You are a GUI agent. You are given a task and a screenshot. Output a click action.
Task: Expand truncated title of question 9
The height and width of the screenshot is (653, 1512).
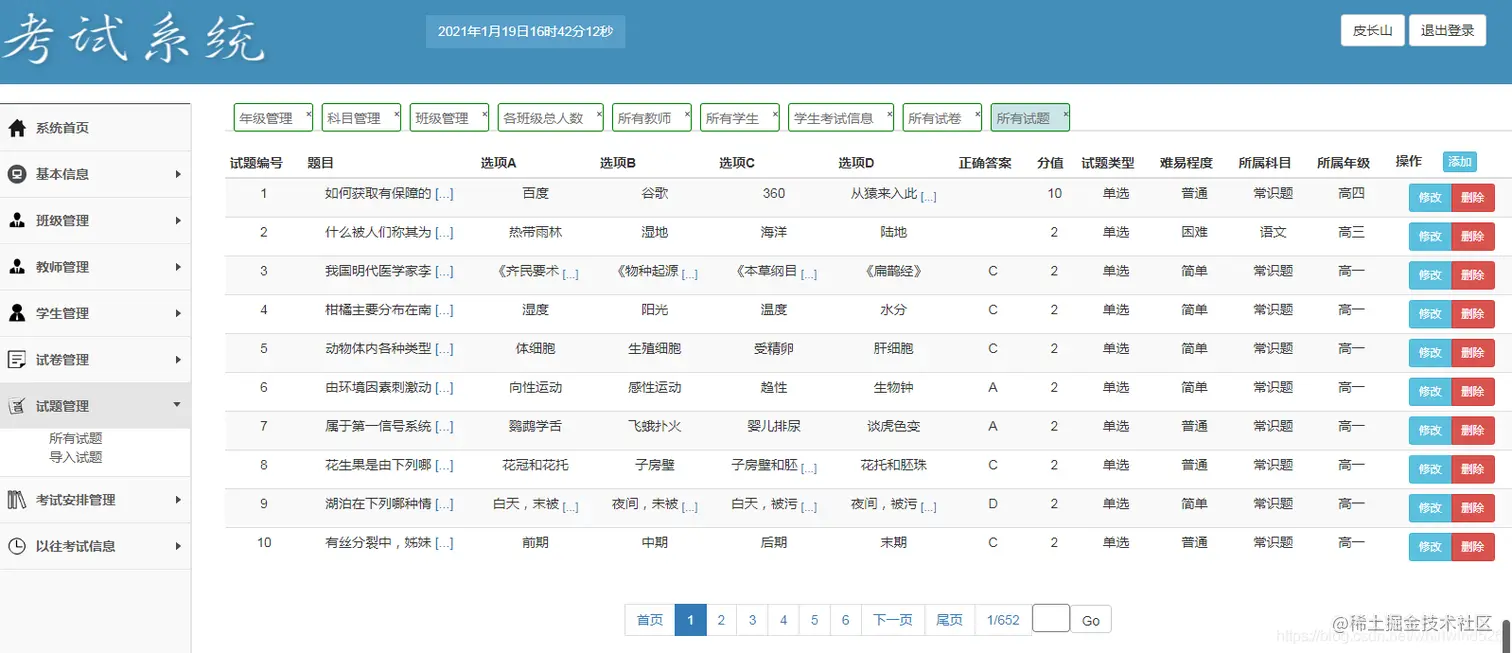(x=444, y=504)
